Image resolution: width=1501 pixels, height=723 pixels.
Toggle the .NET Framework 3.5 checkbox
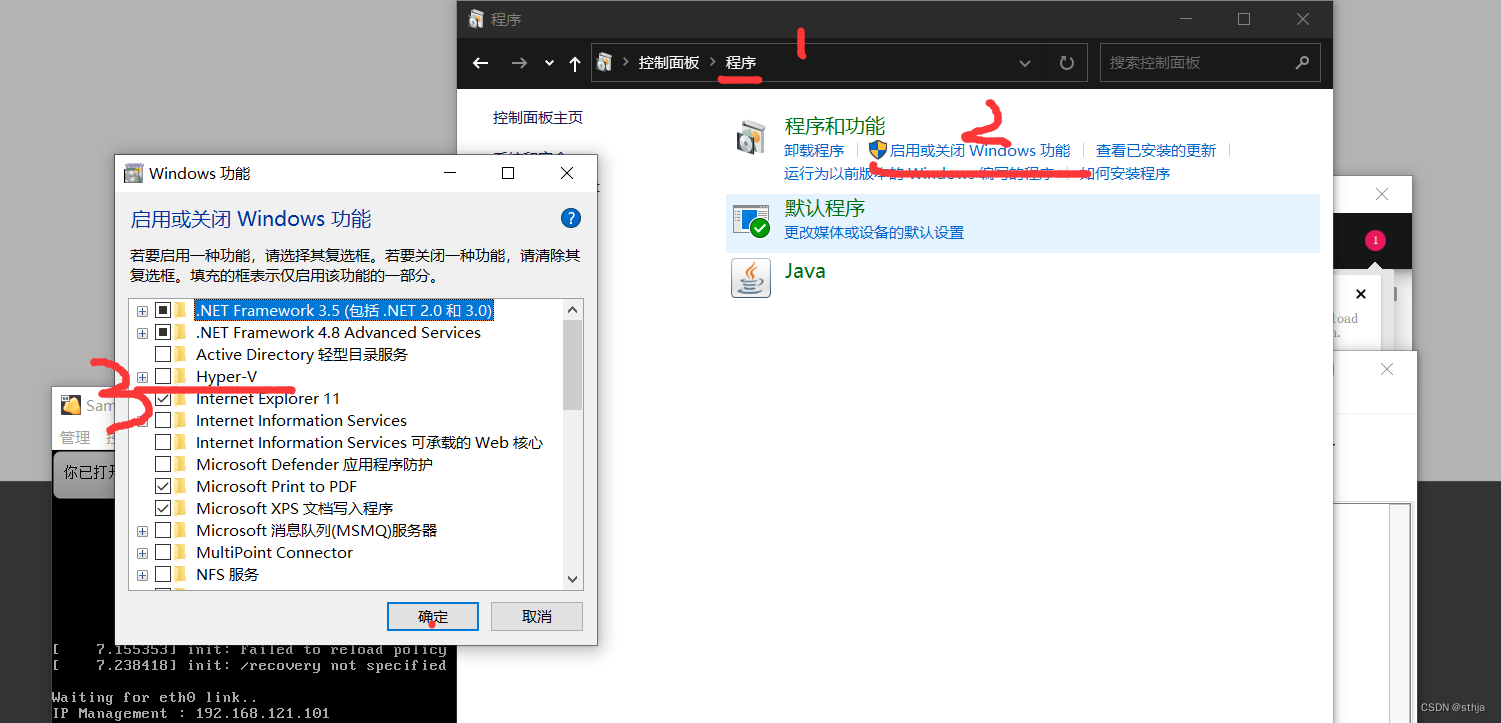coord(163,311)
